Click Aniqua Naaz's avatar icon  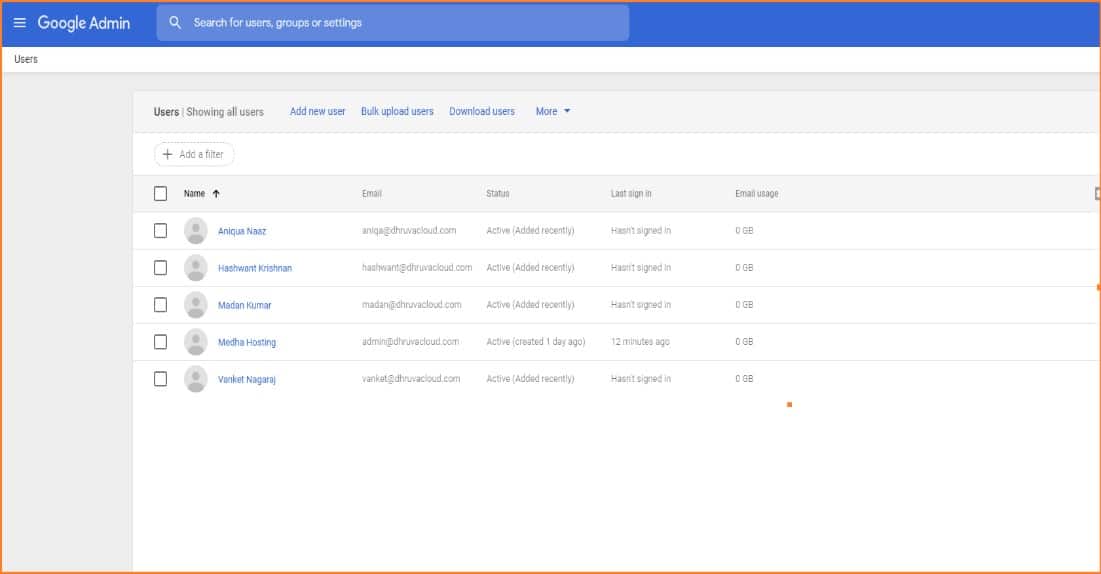pos(196,231)
